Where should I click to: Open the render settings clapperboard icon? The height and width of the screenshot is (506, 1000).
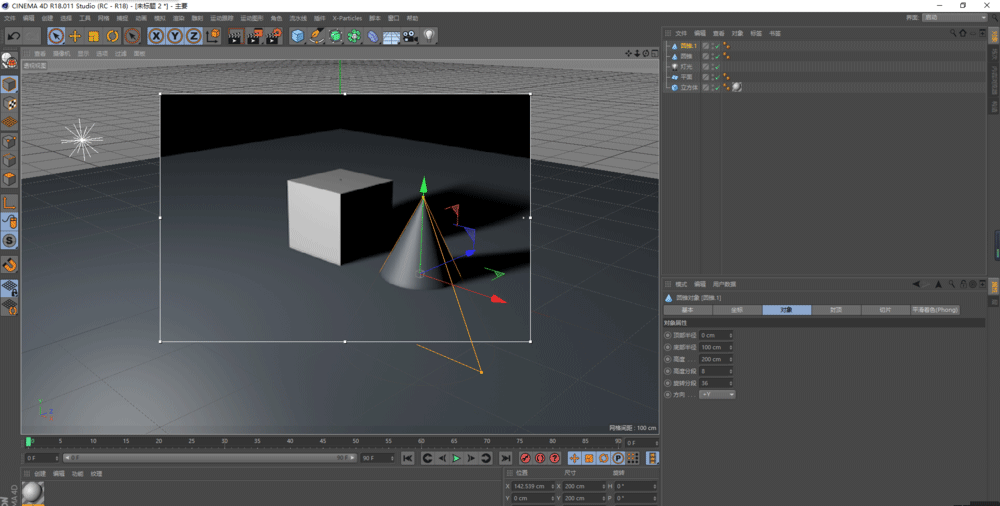(x=273, y=36)
